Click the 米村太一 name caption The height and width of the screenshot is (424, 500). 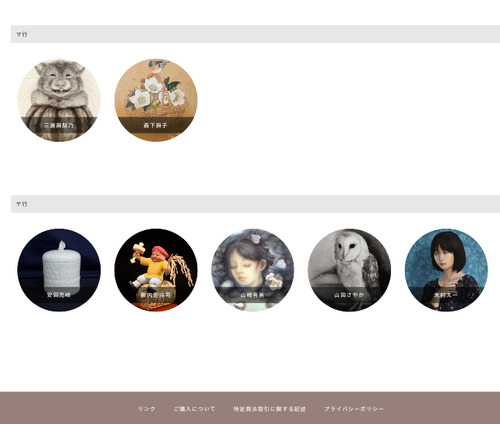point(446,295)
